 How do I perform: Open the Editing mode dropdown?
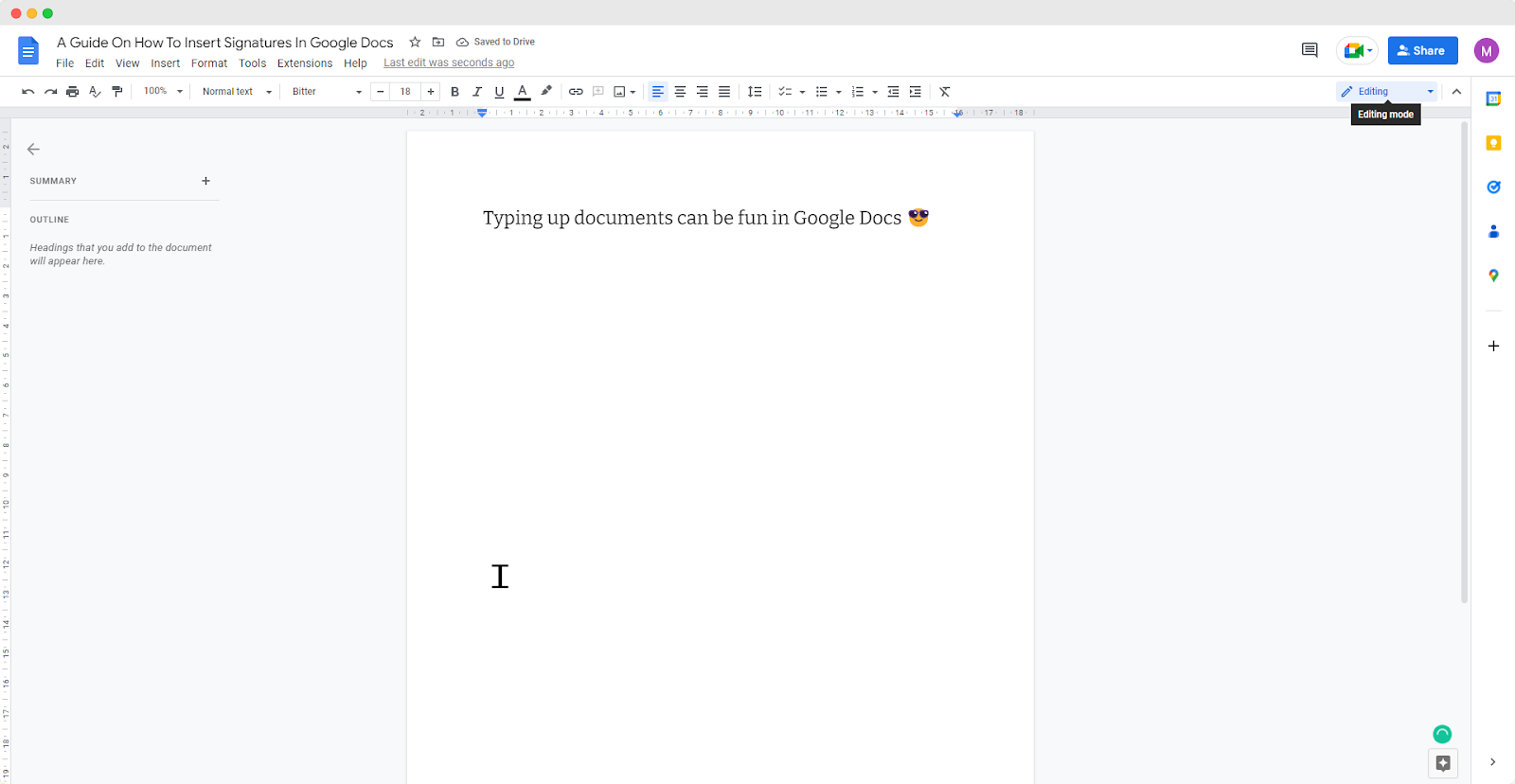pos(1387,92)
